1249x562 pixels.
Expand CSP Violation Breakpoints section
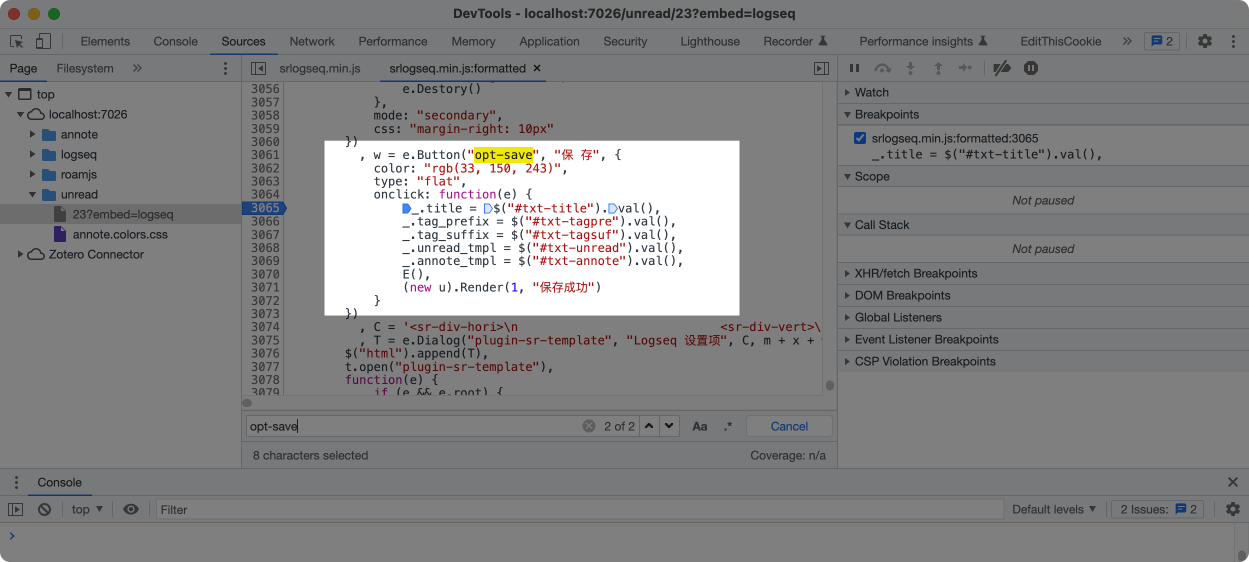click(x=925, y=361)
